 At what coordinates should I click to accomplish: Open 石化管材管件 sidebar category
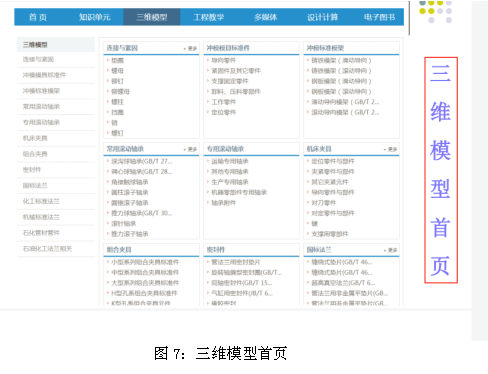pos(41,233)
